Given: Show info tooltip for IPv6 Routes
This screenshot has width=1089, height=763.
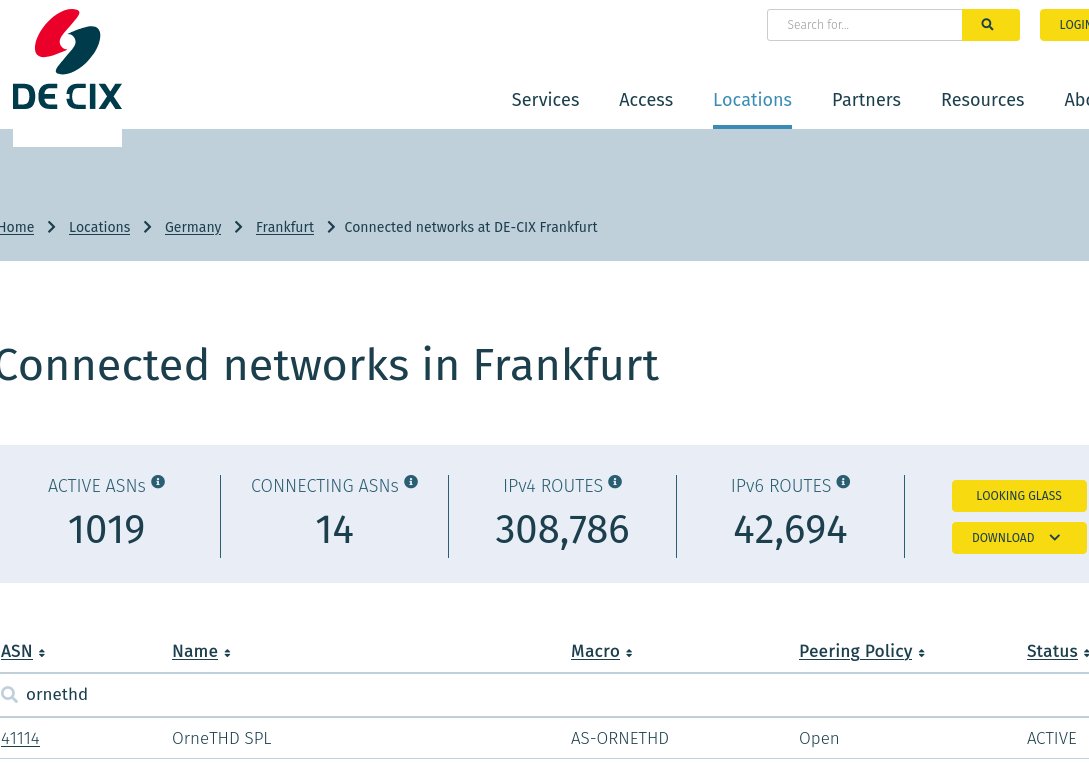Looking at the screenshot, I should pyautogui.click(x=843, y=482).
